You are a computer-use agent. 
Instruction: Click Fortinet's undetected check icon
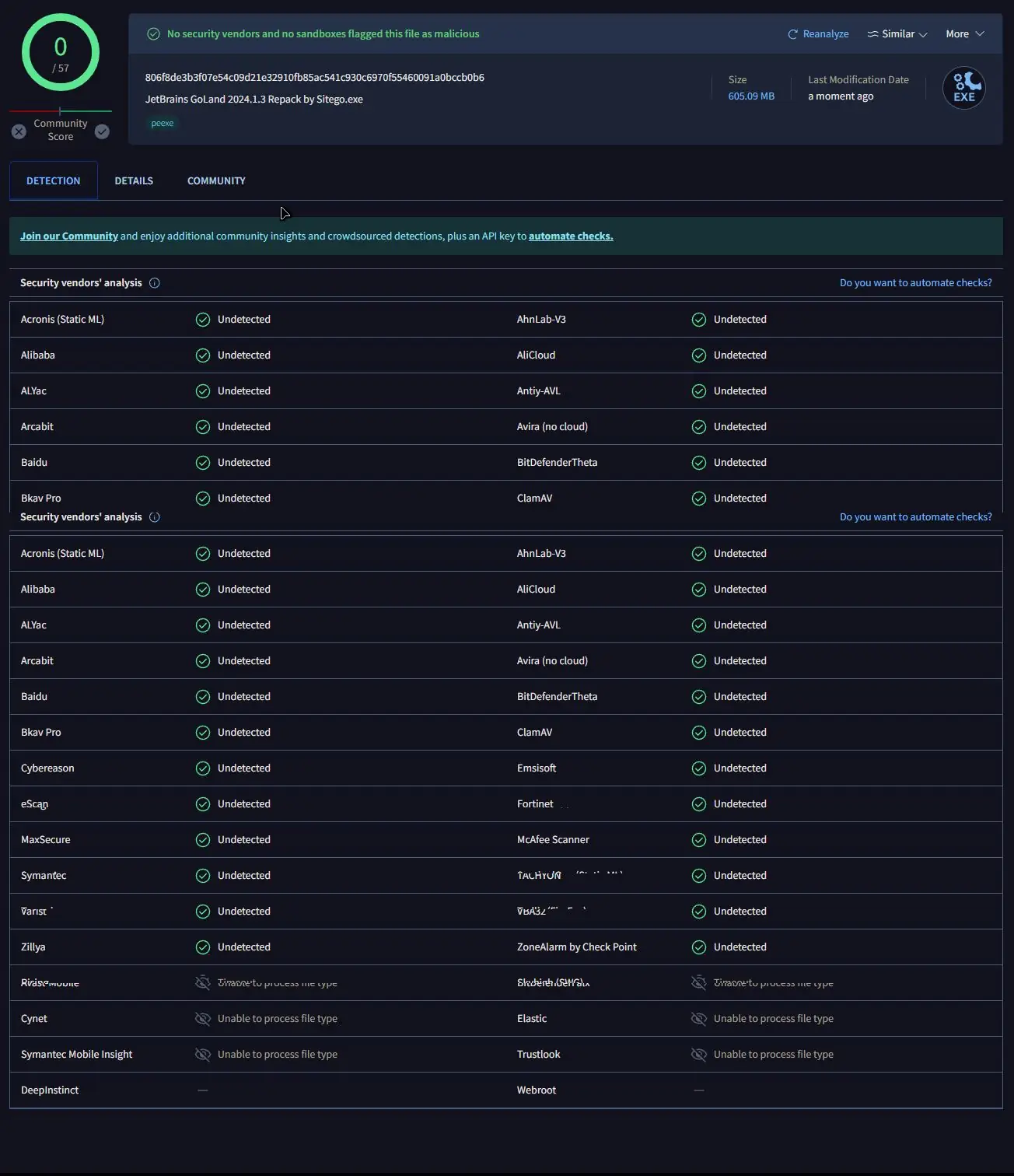(699, 804)
